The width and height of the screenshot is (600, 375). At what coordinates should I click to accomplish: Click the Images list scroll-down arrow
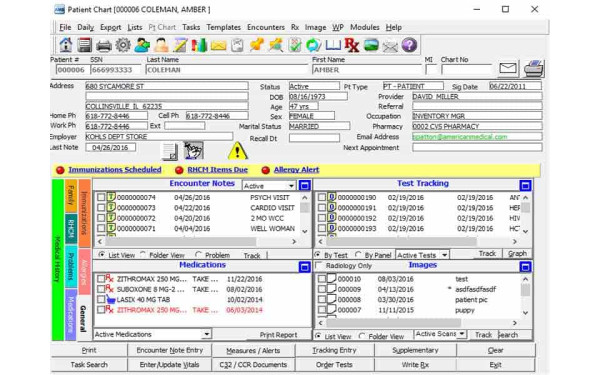click(x=525, y=313)
